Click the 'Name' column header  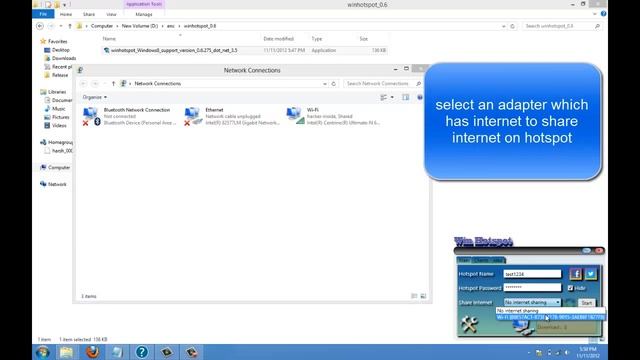coord(109,39)
